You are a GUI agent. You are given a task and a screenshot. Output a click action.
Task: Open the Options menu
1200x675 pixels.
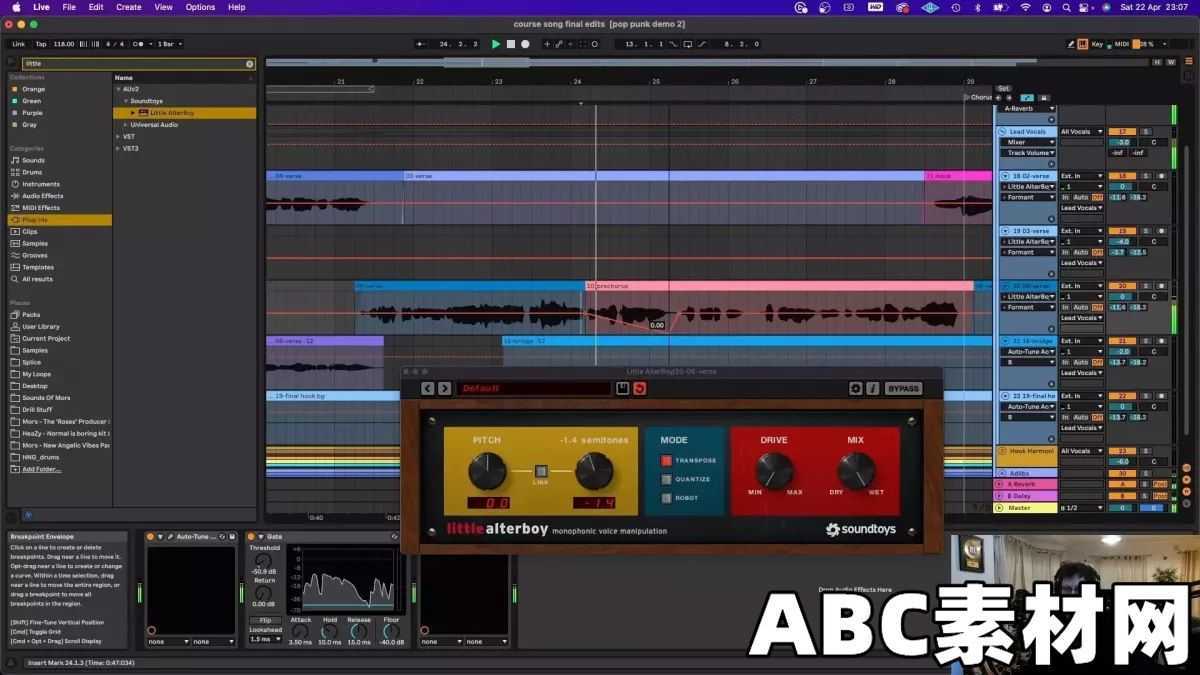[199, 7]
